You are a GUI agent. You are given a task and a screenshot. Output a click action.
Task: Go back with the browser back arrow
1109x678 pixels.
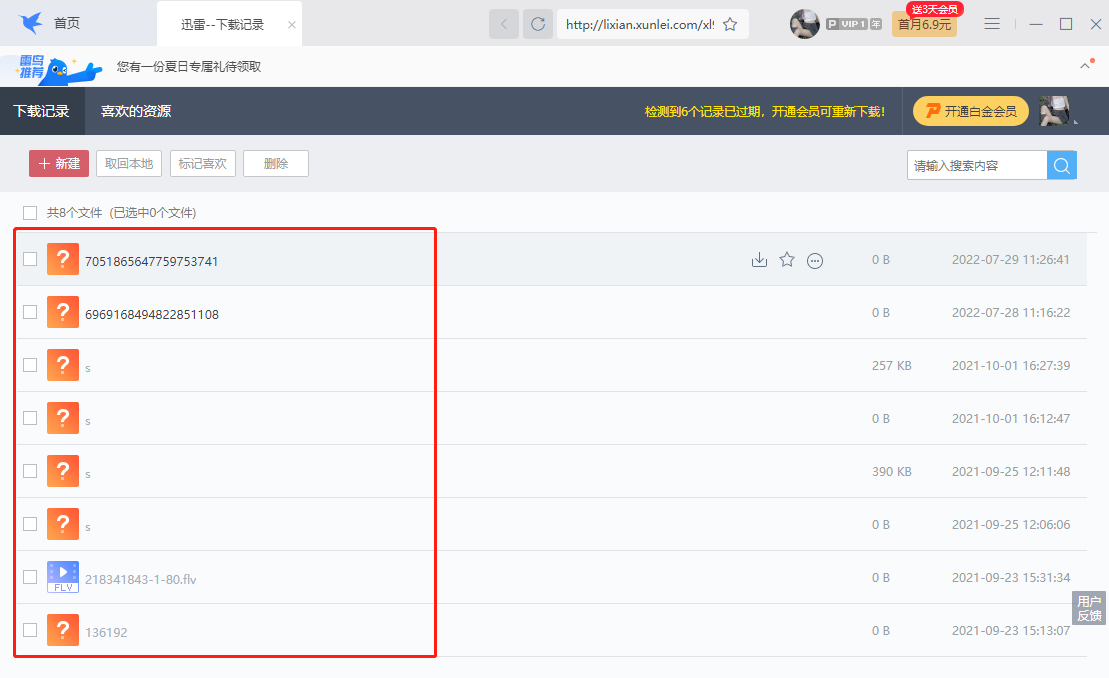coord(504,24)
